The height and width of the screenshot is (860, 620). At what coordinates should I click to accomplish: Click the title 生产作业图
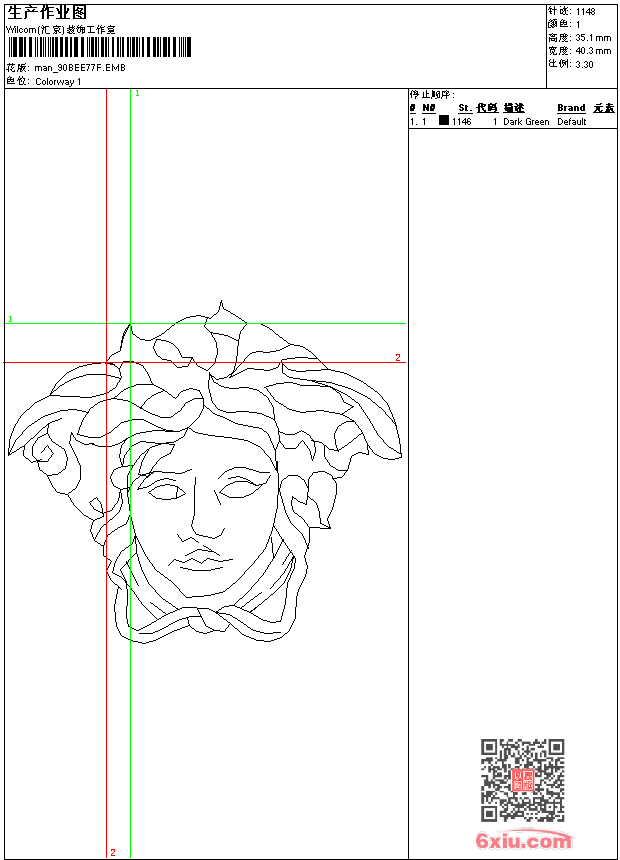coord(47,13)
